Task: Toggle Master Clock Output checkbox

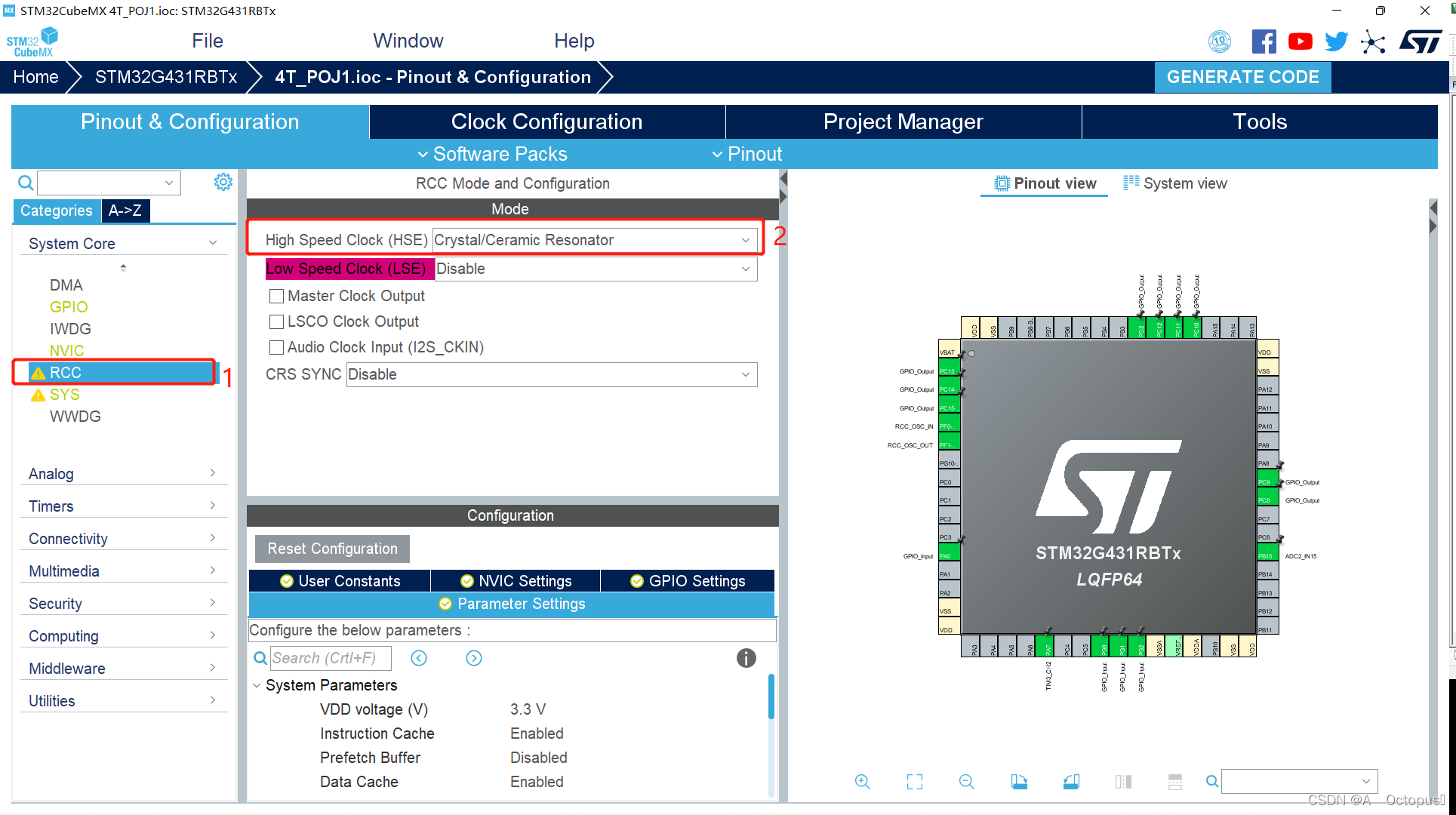Action: click(275, 296)
